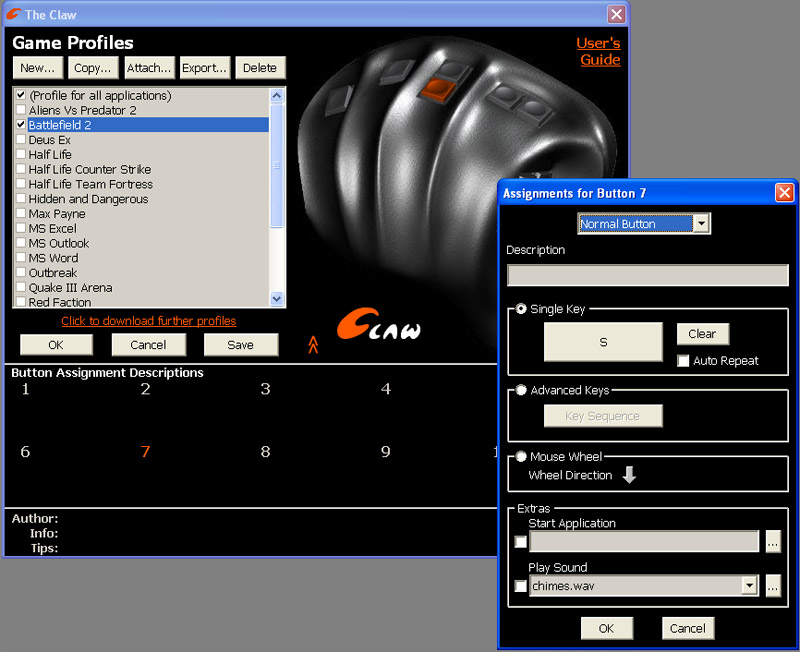Save the game profiles
800x652 pixels.
pyautogui.click(x=241, y=344)
